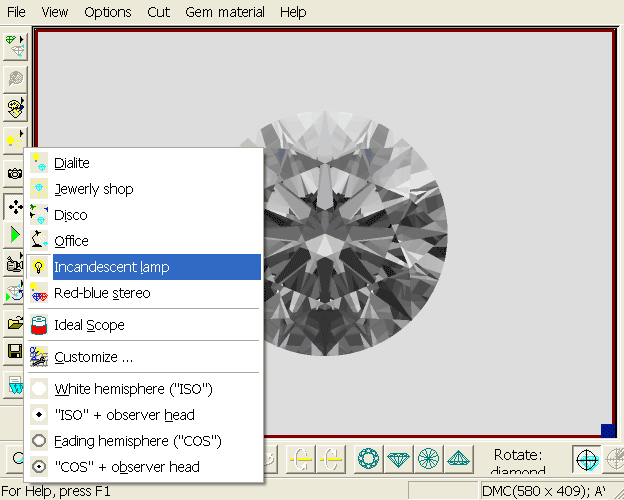This screenshot has height=500, width=624.
Task: Click the pyramid-shaped diamond view icon
Action: [457, 459]
